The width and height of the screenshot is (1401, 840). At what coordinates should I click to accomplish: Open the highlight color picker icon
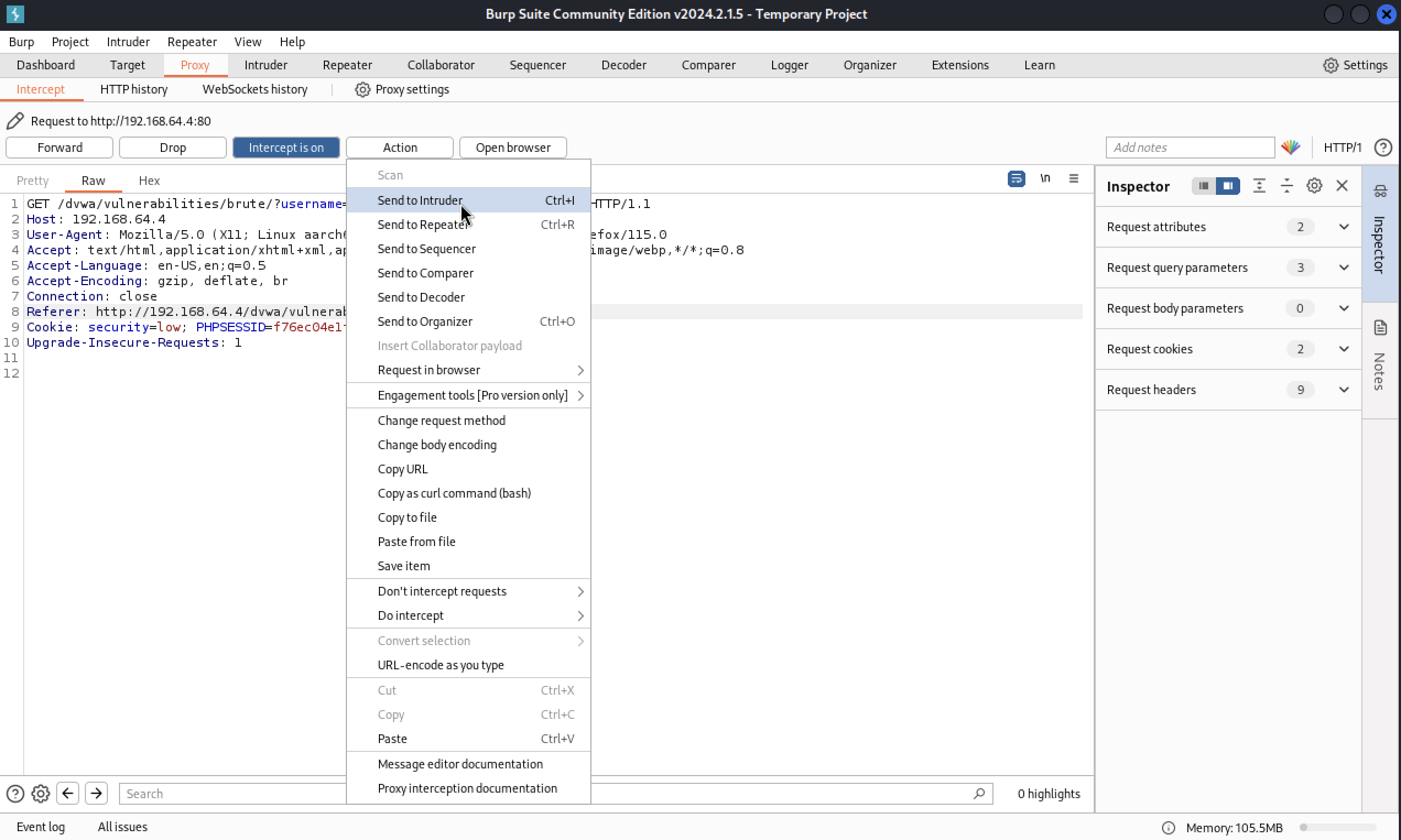click(1290, 147)
